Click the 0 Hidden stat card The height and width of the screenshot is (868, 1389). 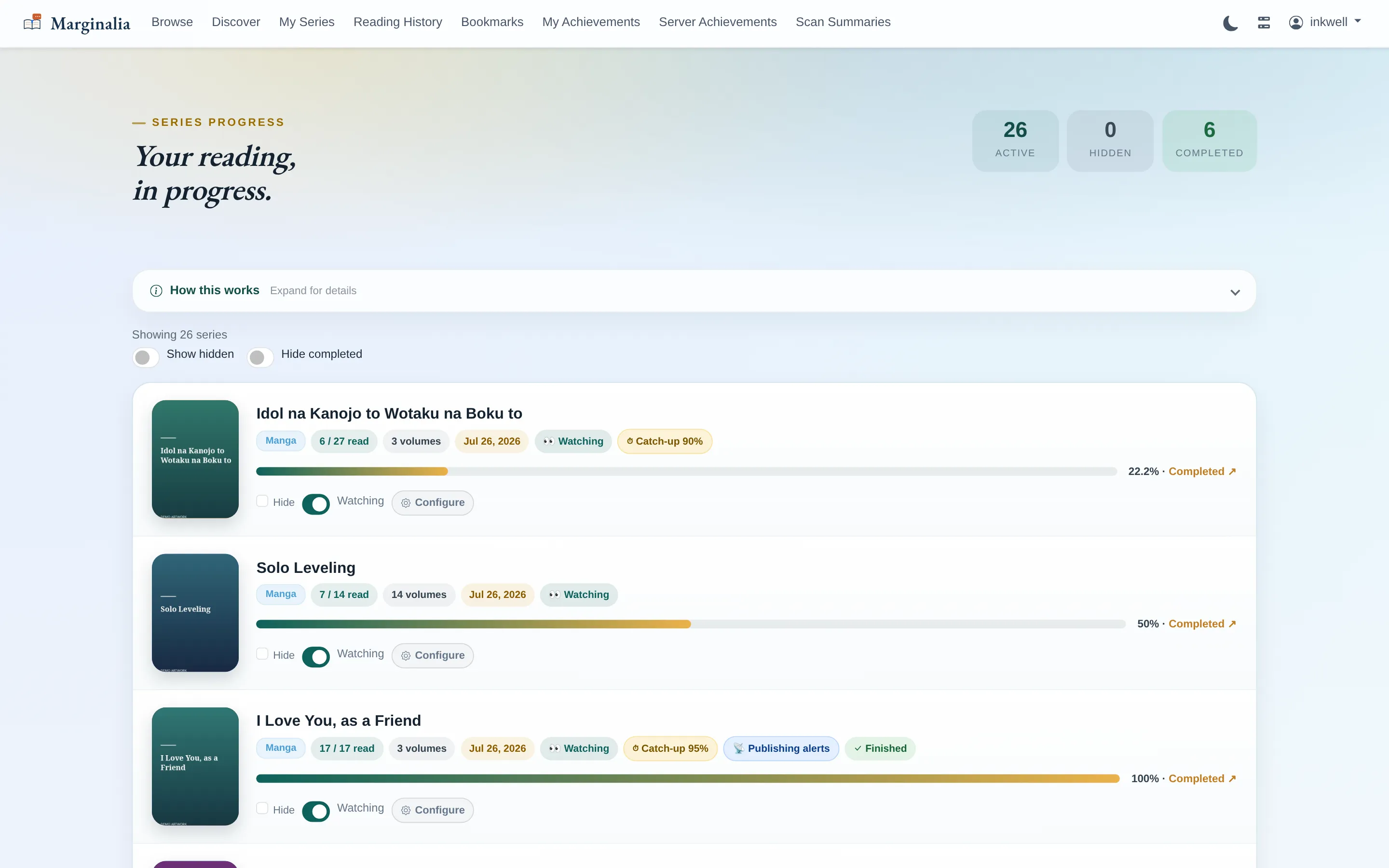(1110, 141)
